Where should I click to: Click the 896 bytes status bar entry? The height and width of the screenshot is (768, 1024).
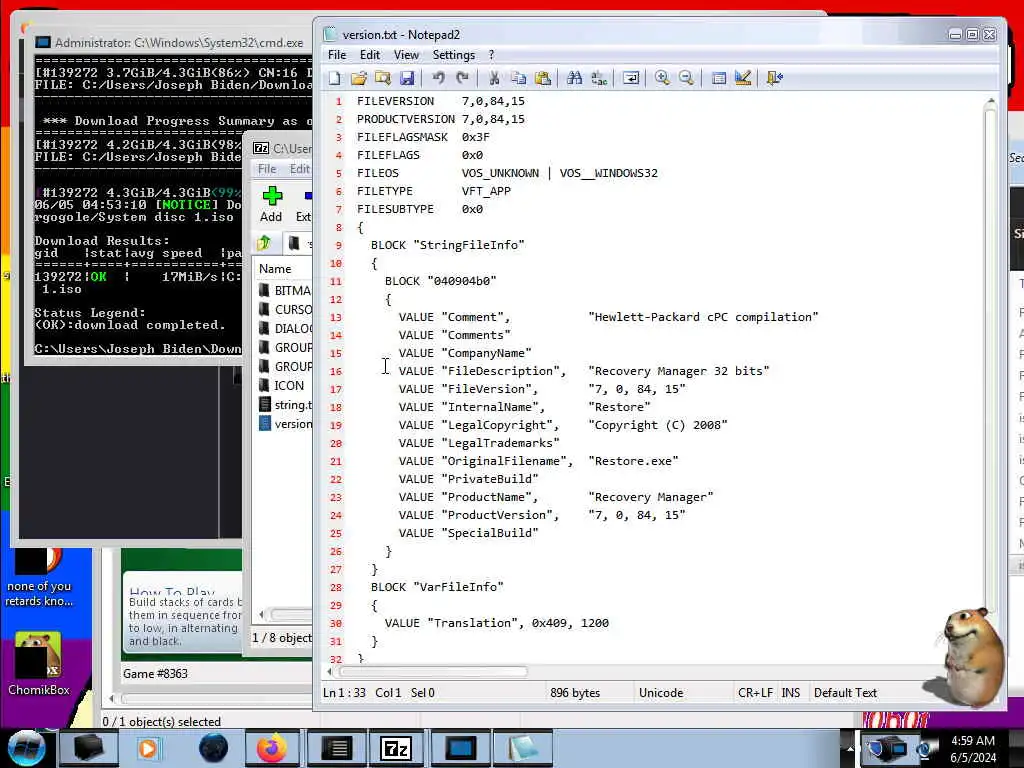[x=575, y=693]
